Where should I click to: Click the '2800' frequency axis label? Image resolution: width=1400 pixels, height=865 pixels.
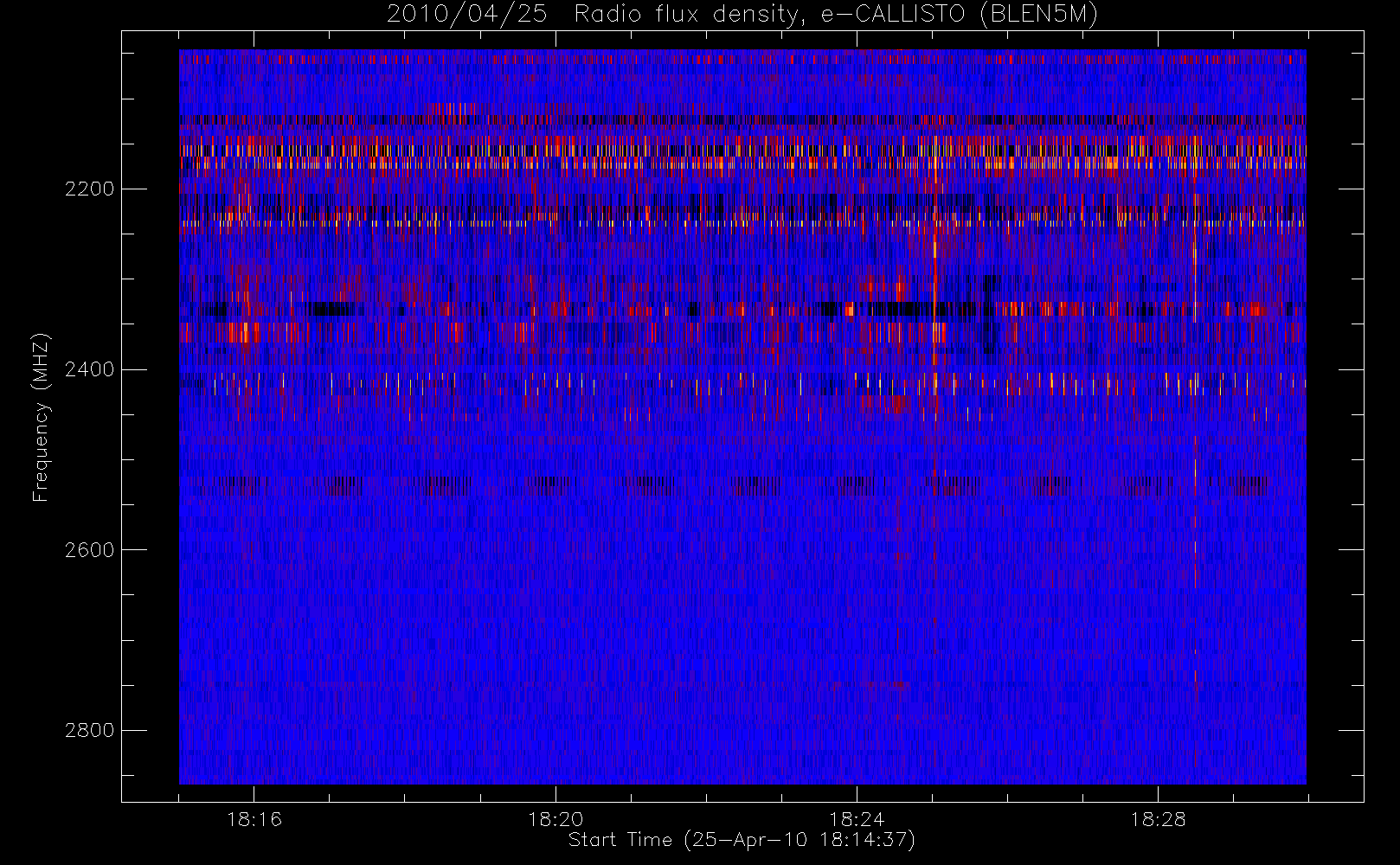89,731
